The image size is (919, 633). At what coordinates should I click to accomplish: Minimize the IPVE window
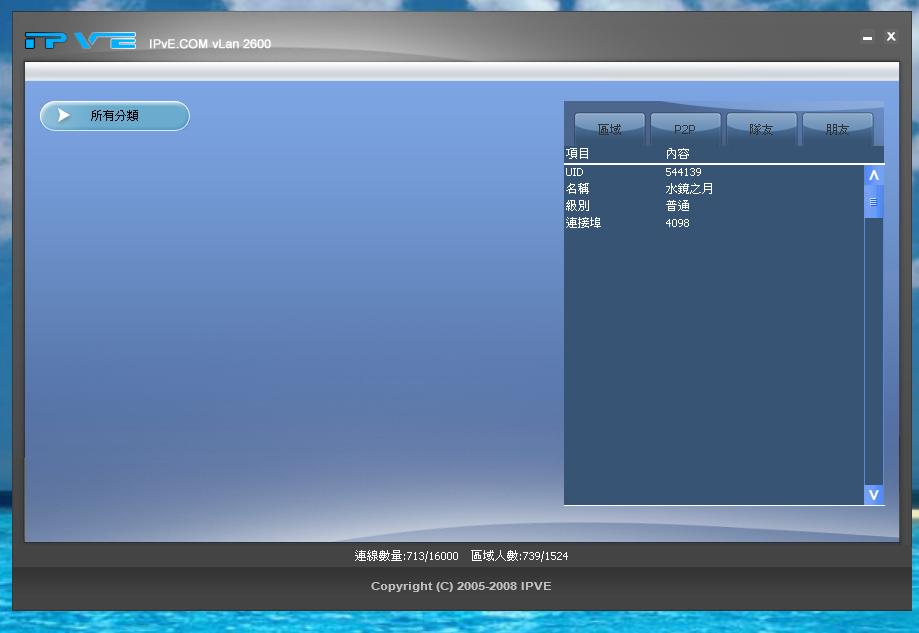[x=867, y=37]
